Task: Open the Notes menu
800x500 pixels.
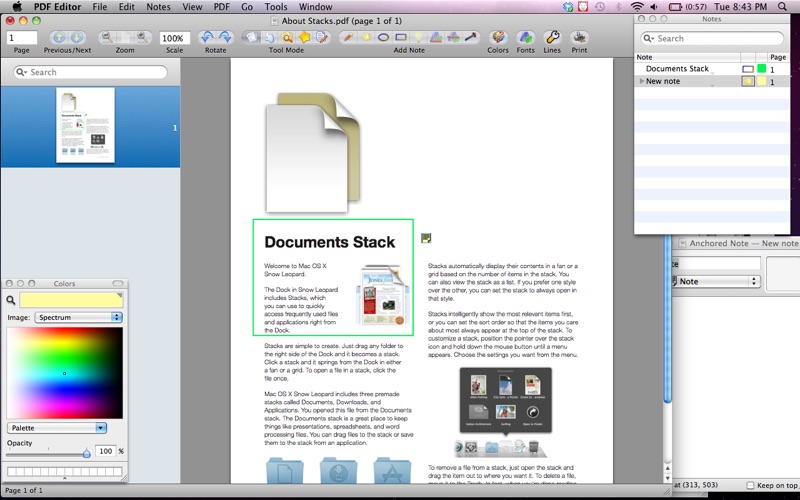Action: (158, 7)
